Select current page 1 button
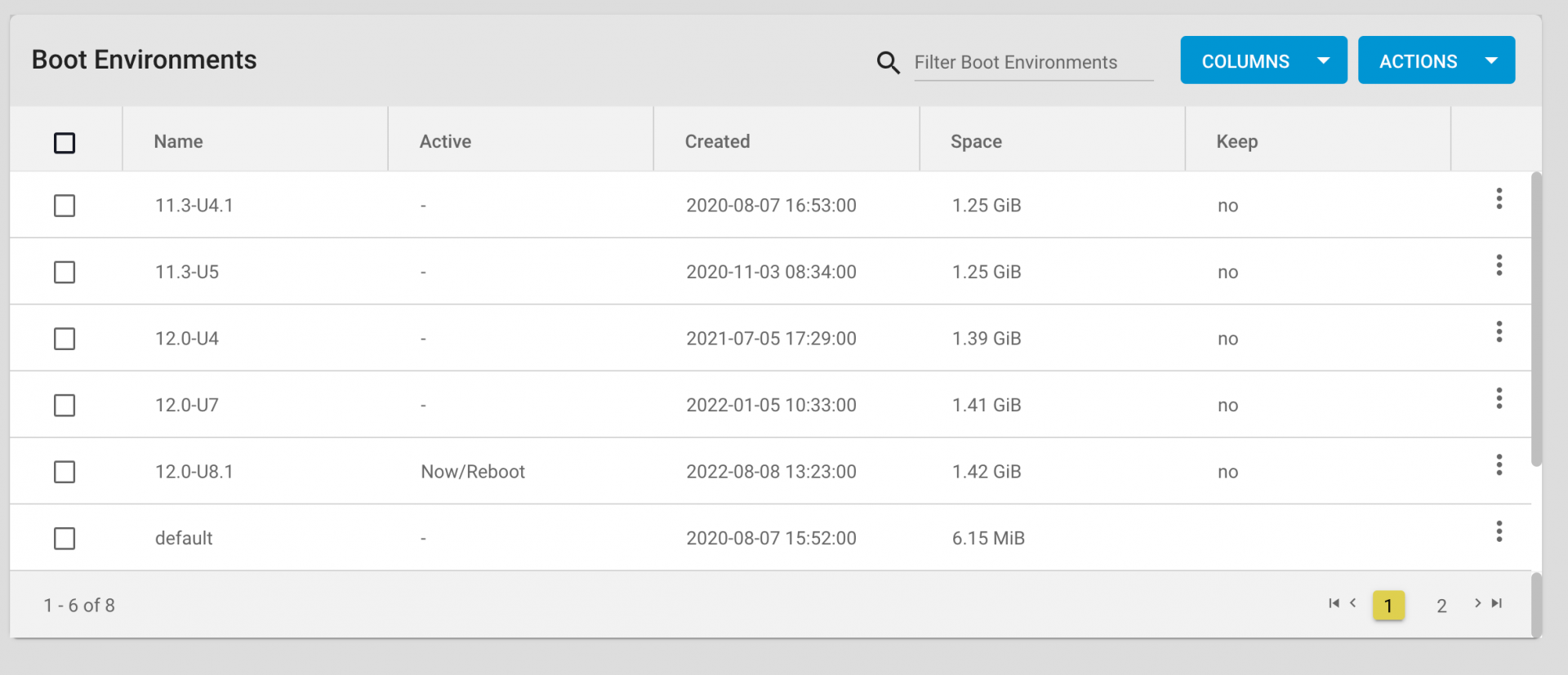Image resolution: width=1568 pixels, height=675 pixels. (x=1388, y=606)
